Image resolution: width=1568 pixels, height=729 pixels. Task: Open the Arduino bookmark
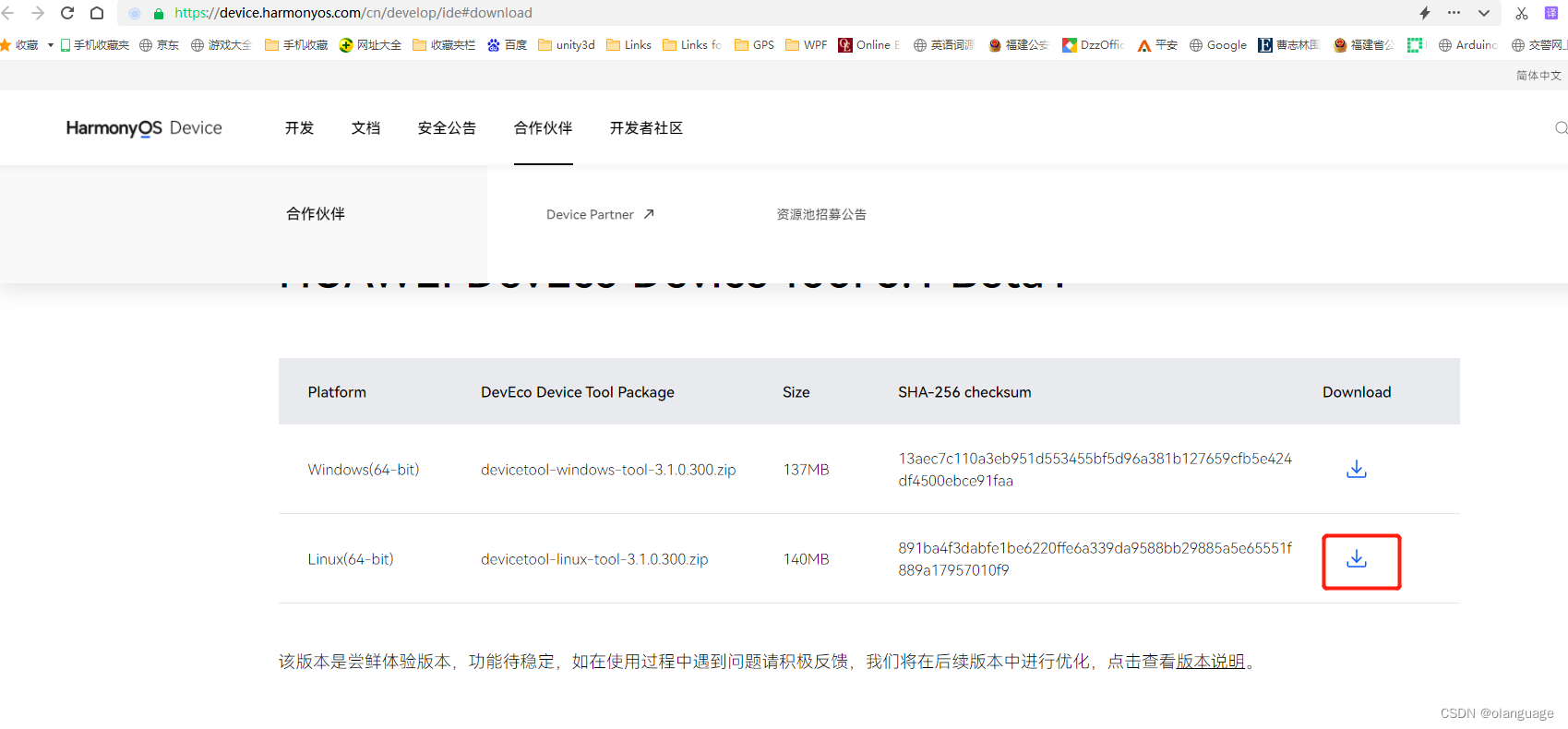click(x=1468, y=44)
